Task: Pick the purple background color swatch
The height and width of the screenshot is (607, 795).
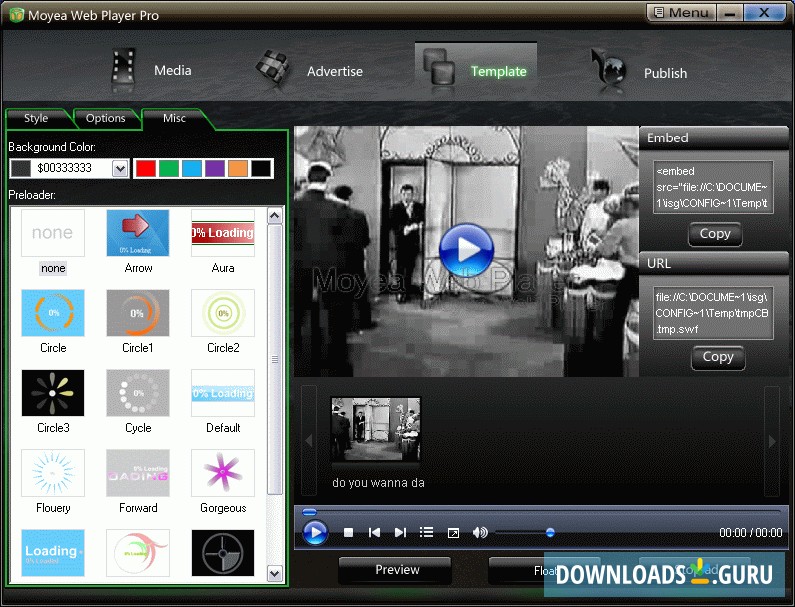Action: pyautogui.click(x=215, y=168)
